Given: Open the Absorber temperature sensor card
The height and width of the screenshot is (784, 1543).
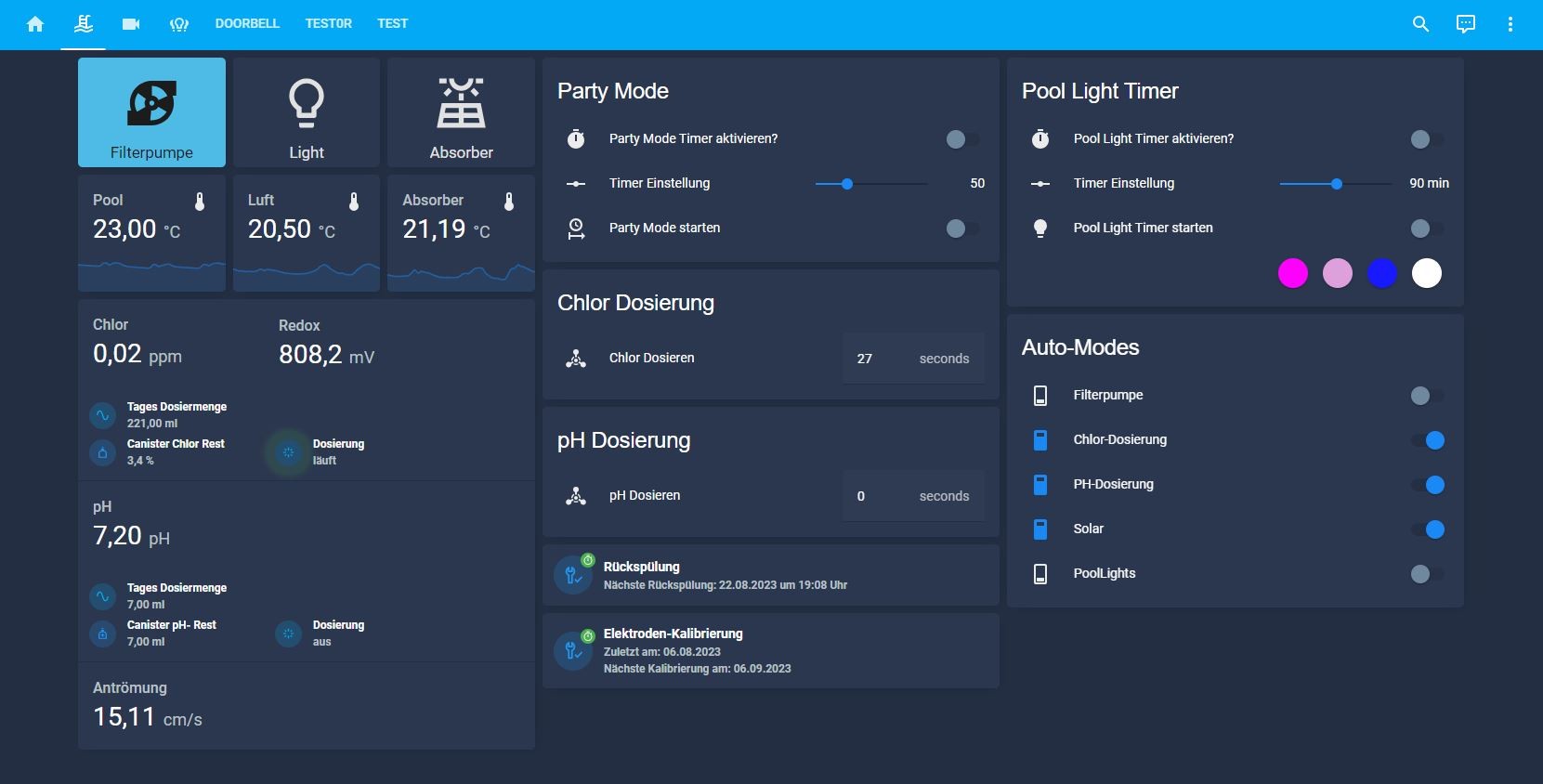Looking at the screenshot, I should point(461,233).
